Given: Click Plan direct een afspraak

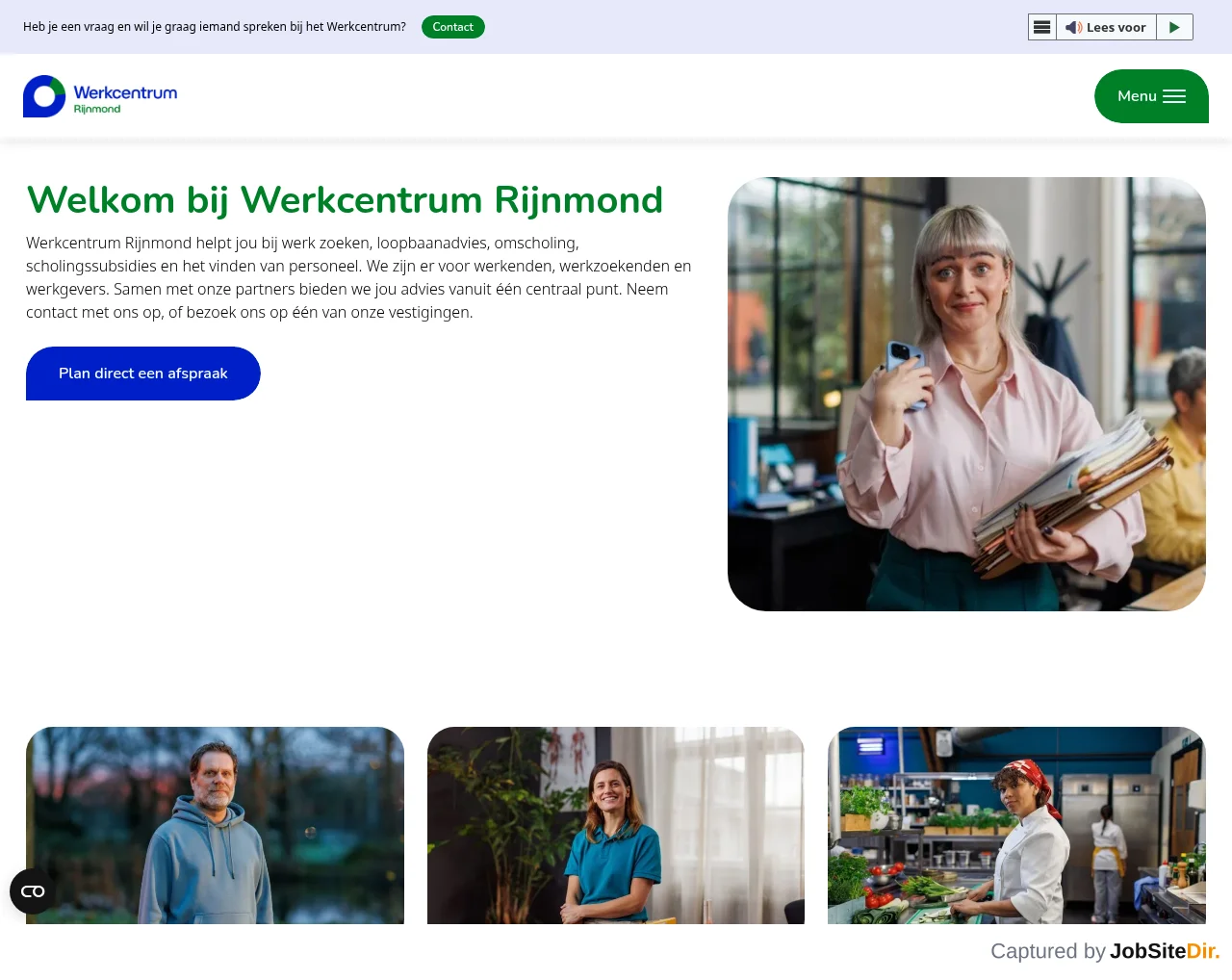Looking at the screenshot, I should [x=143, y=374].
